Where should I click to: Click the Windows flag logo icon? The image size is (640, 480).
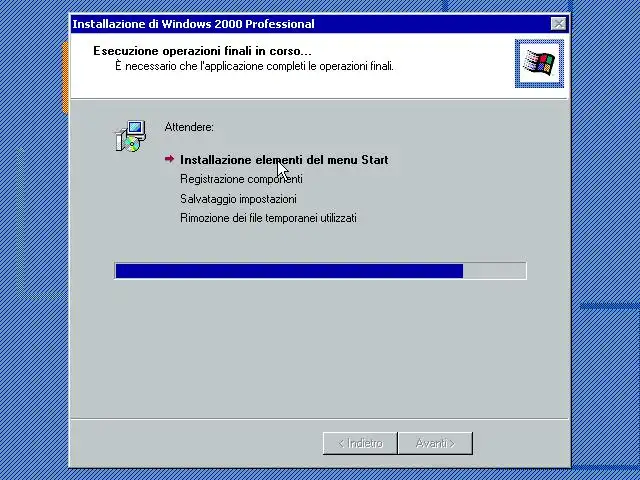point(539,64)
